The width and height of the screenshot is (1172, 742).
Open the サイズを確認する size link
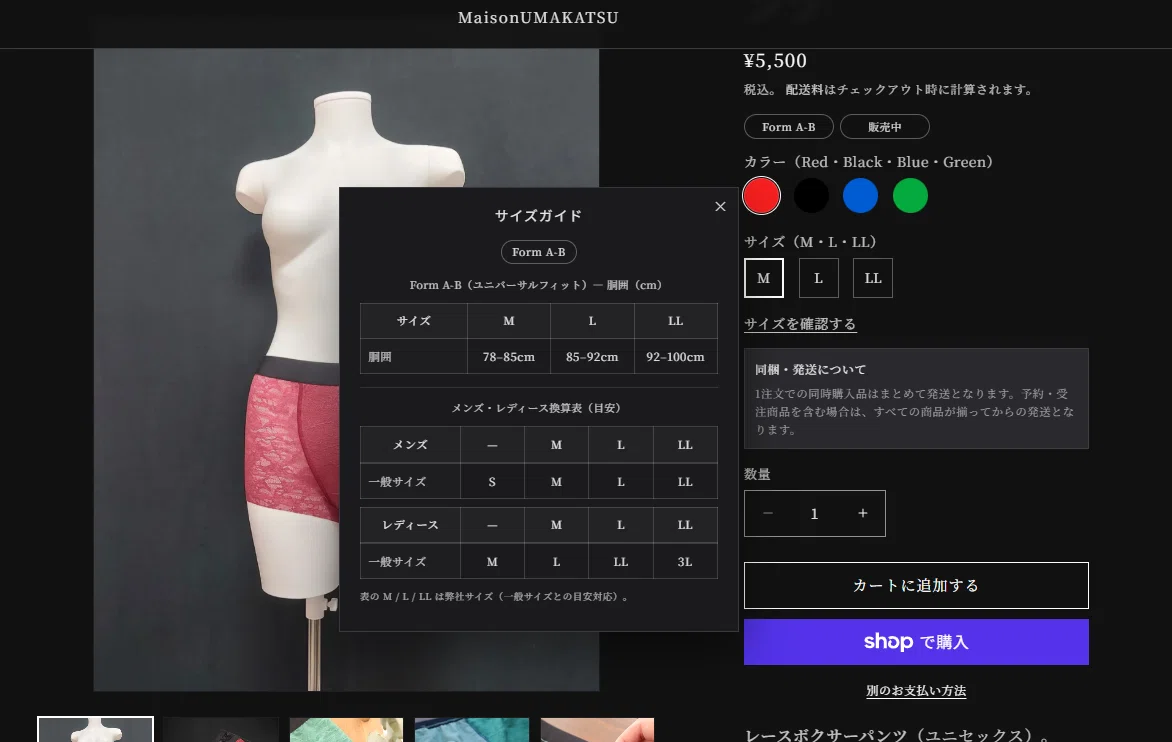tap(800, 324)
